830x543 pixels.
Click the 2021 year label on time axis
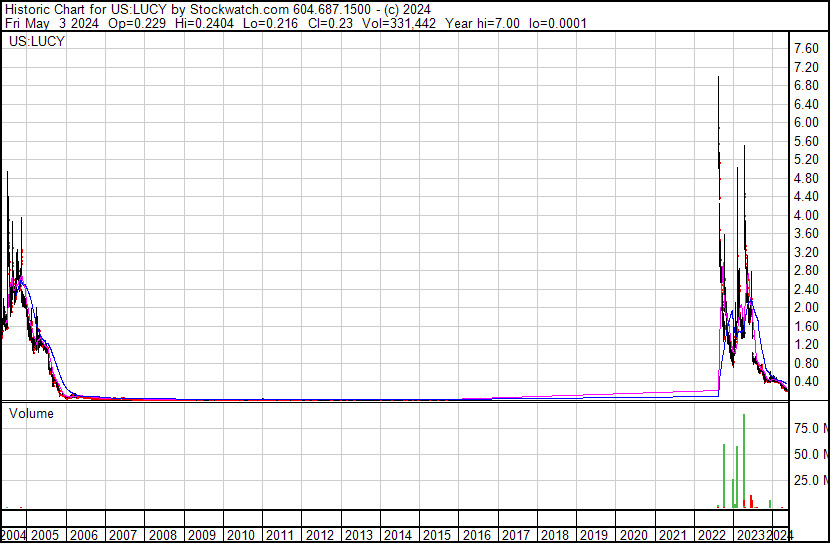point(673,535)
